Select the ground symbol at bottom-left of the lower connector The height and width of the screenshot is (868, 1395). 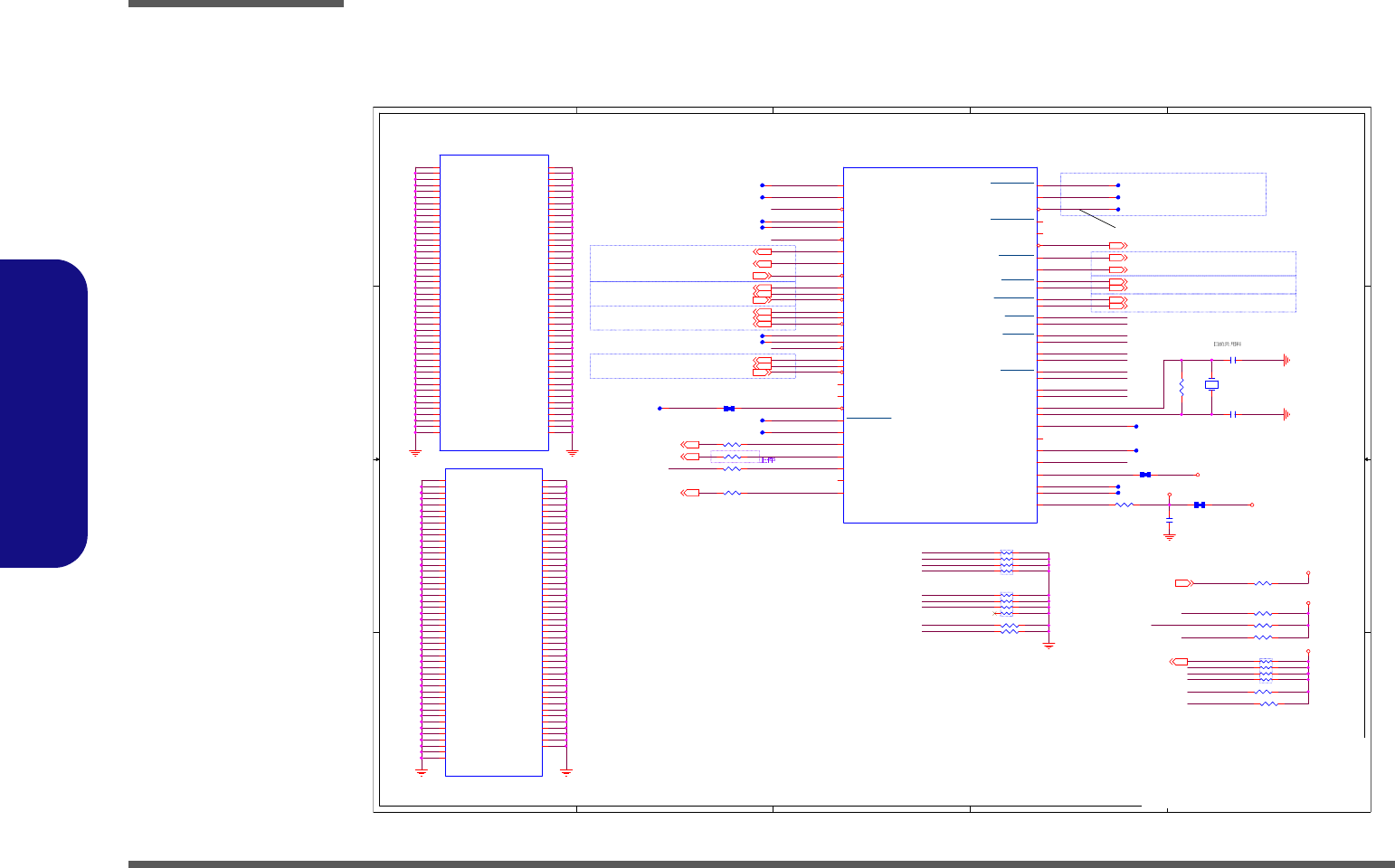(x=421, y=772)
